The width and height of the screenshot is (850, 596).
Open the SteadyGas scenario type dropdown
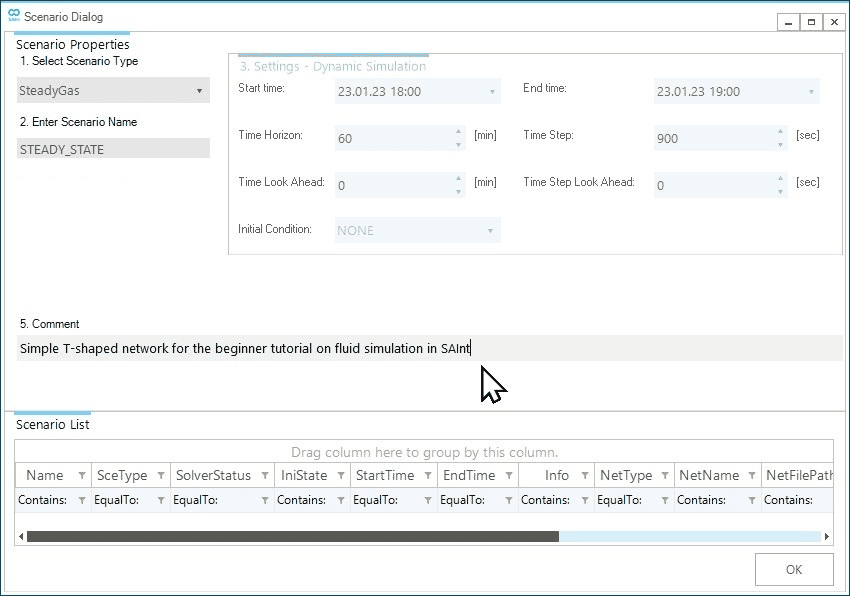(199, 91)
